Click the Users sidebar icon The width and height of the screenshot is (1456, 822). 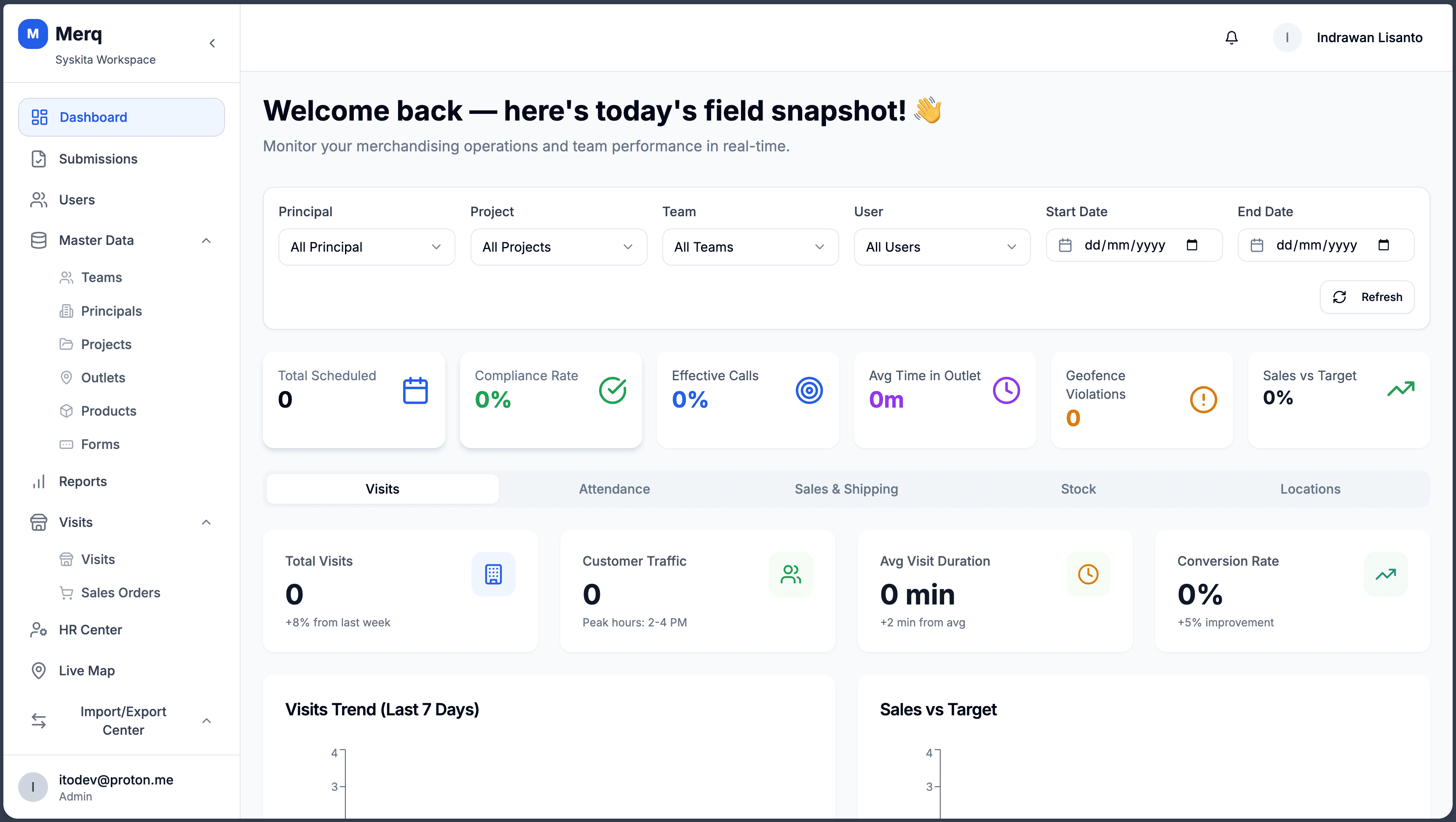(x=38, y=200)
